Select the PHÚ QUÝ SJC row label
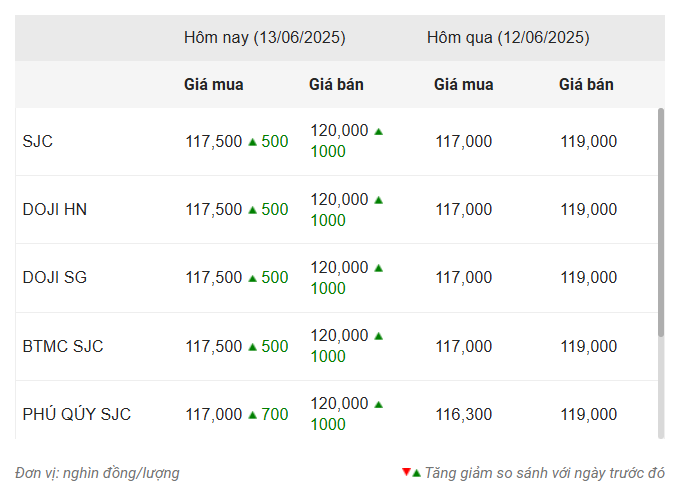Image resolution: width=687 pixels, height=499 pixels. [x=77, y=414]
